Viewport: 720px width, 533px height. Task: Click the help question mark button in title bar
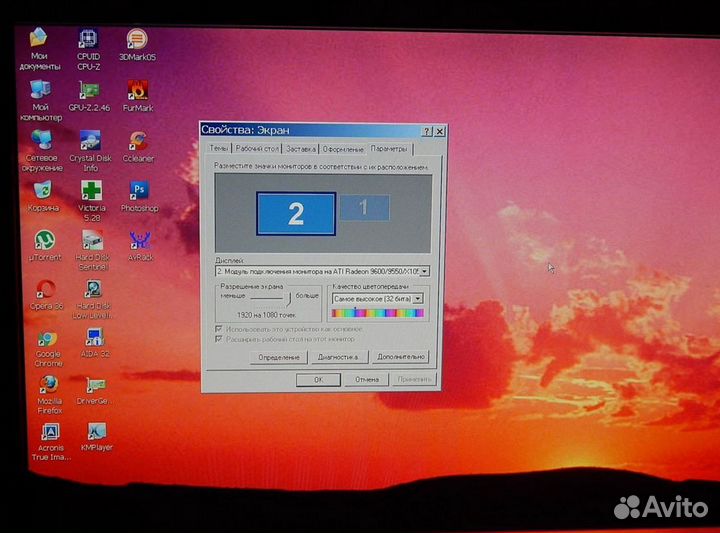tap(427, 130)
